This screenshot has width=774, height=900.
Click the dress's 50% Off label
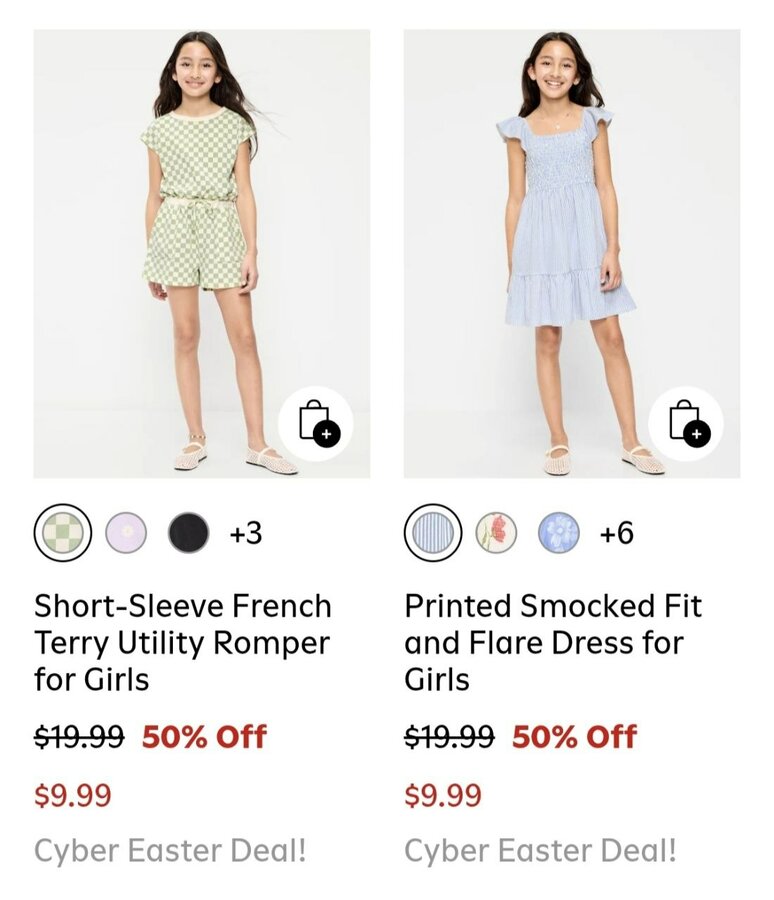[x=574, y=738]
